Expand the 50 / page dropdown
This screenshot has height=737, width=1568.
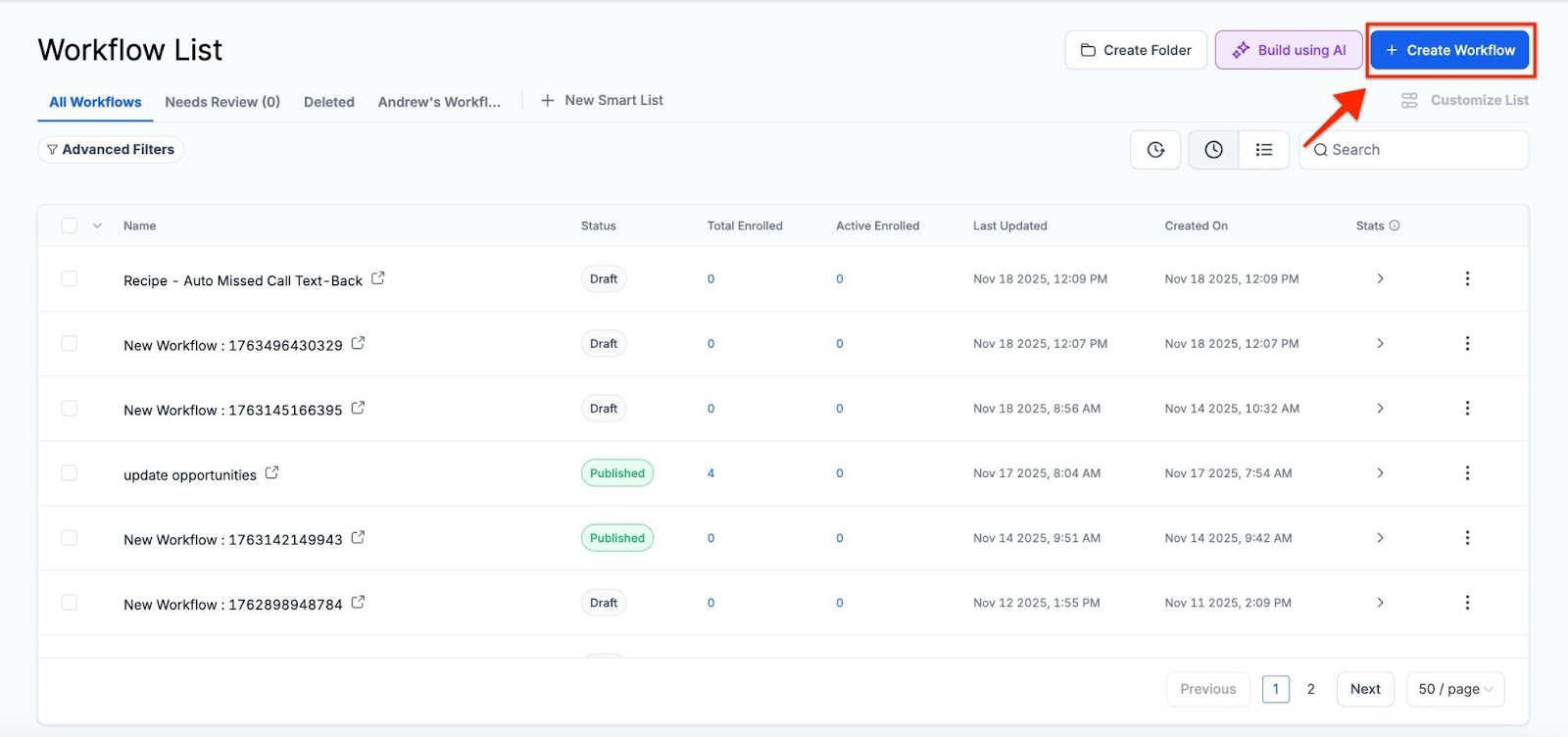click(x=1455, y=689)
